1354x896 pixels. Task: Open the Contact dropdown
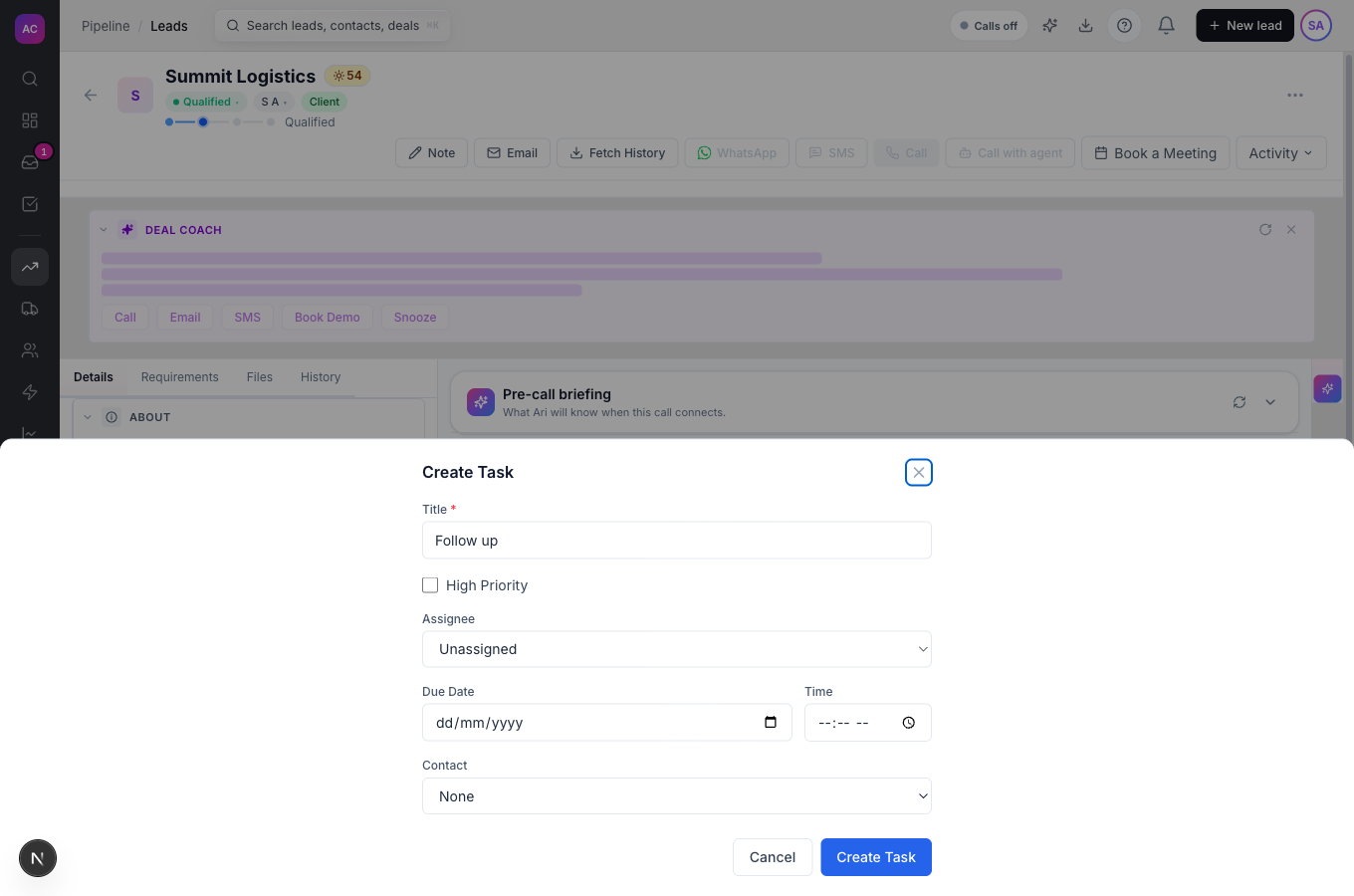pyautogui.click(x=677, y=796)
